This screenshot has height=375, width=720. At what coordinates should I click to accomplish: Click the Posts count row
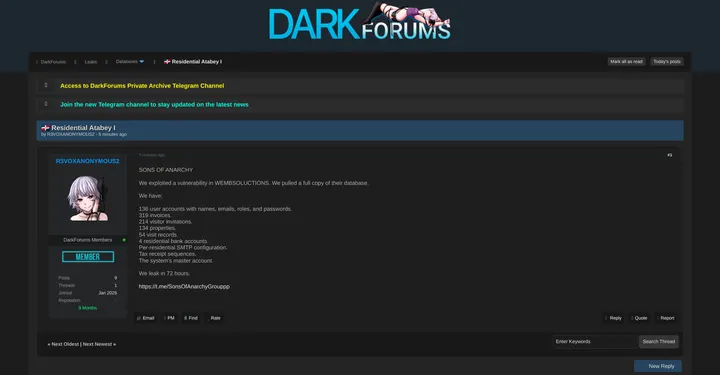coord(88,278)
